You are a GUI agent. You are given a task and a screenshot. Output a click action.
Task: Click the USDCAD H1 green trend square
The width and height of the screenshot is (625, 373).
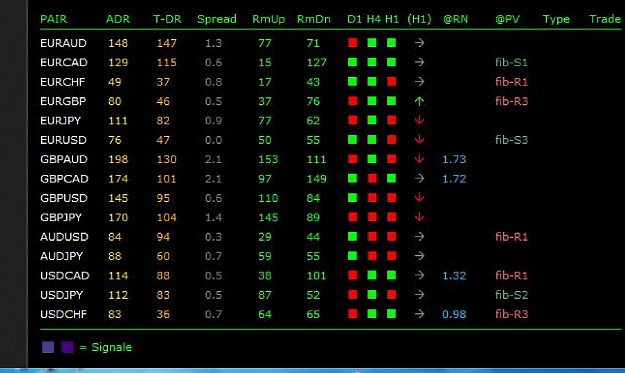click(x=391, y=275)
